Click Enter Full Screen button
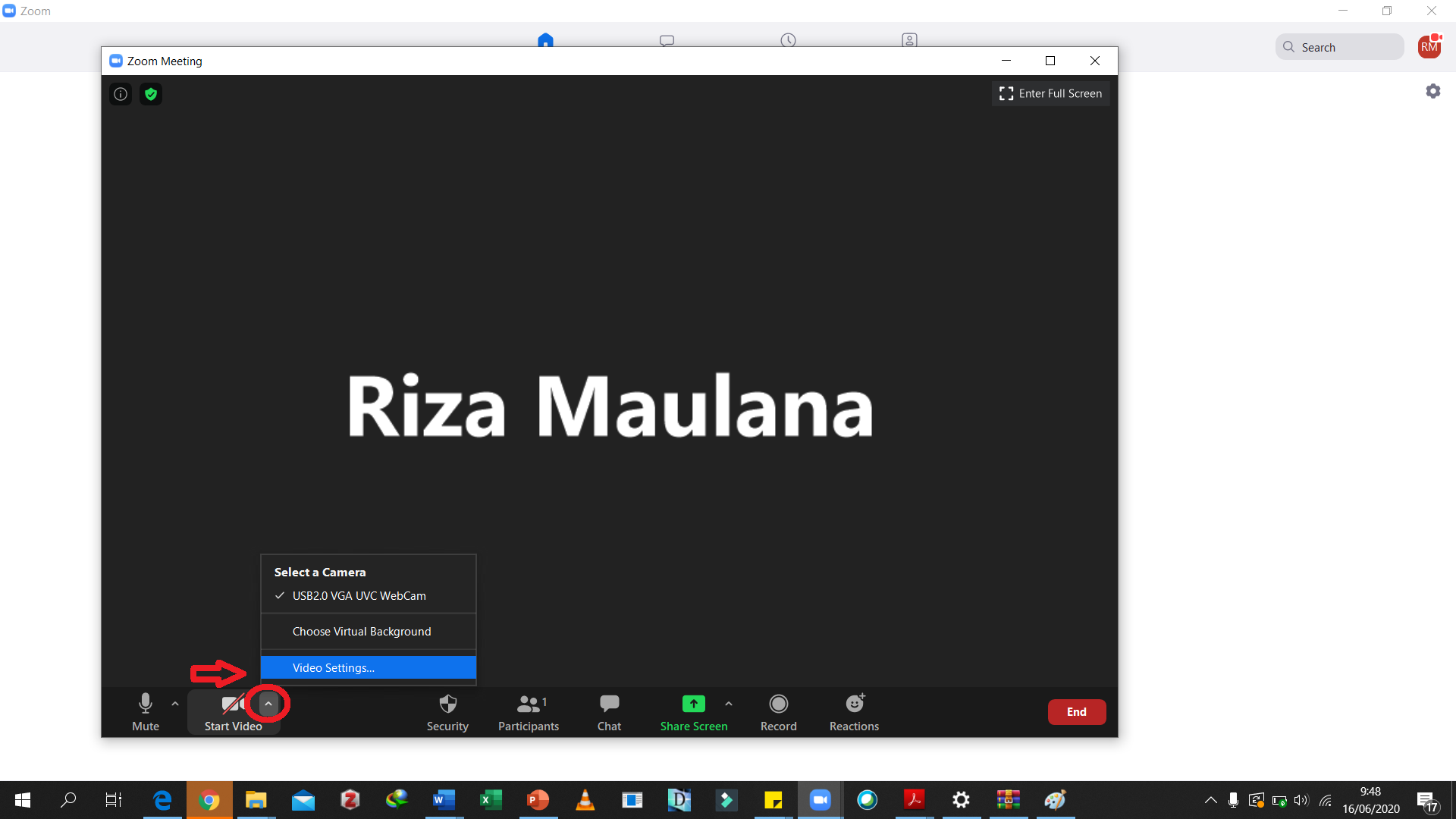Screen dimensions: 1456x819 (x=1050, y=93)
